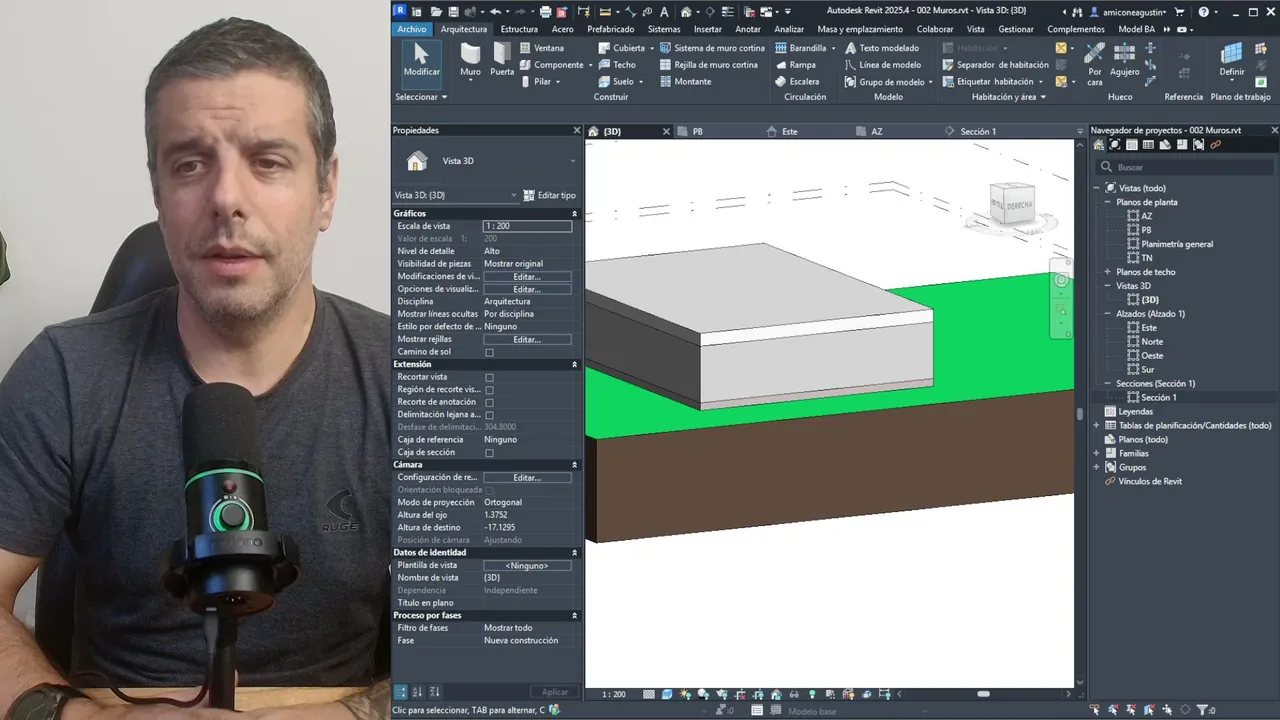1280x720 pixels.
Task: Choose the Montante tool
Action: click(686, 82)
